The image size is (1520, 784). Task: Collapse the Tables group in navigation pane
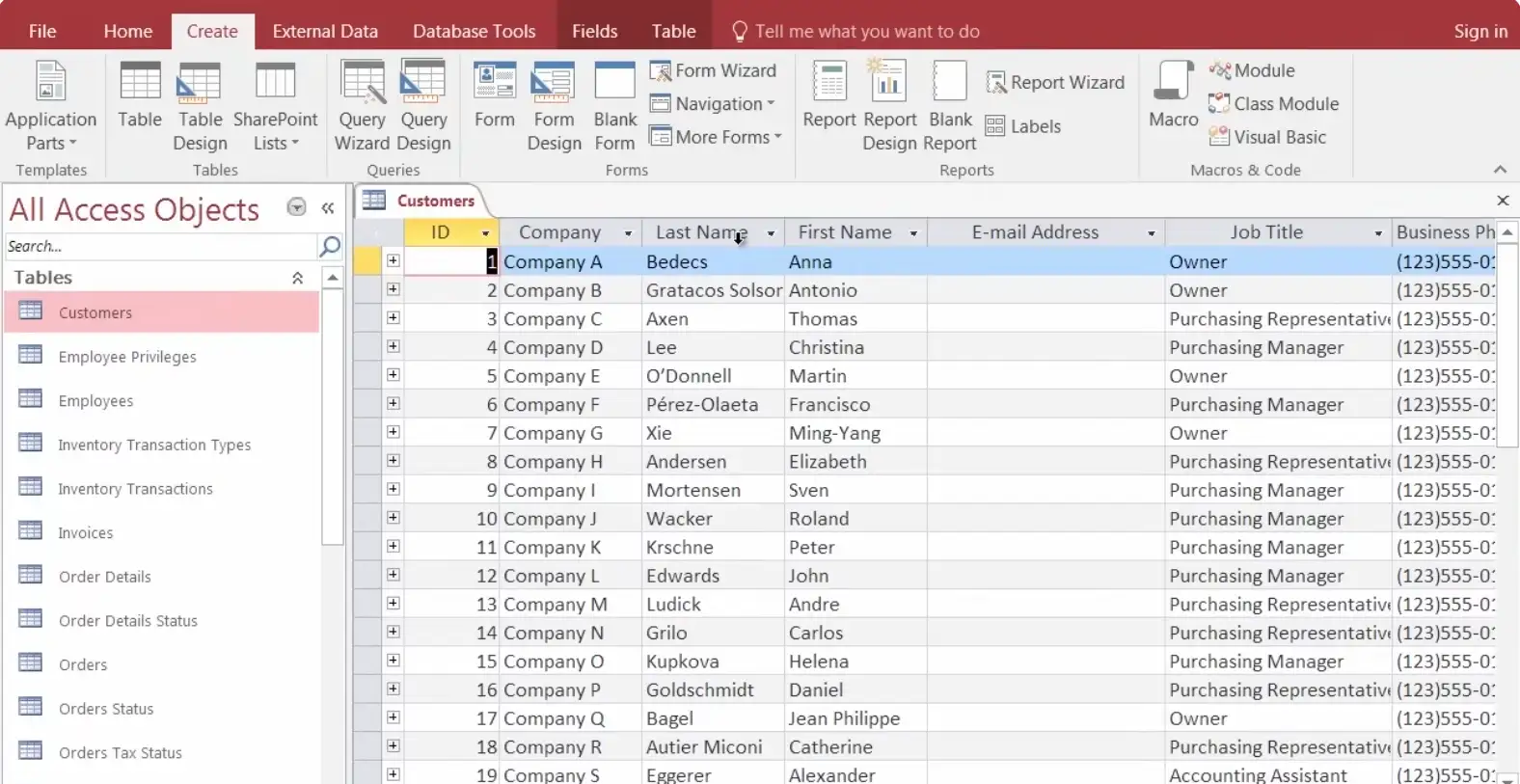[x=297, y=278]
